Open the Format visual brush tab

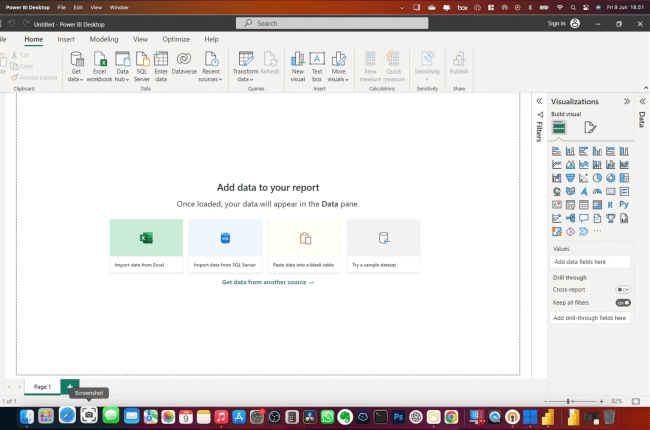(590, 127)
